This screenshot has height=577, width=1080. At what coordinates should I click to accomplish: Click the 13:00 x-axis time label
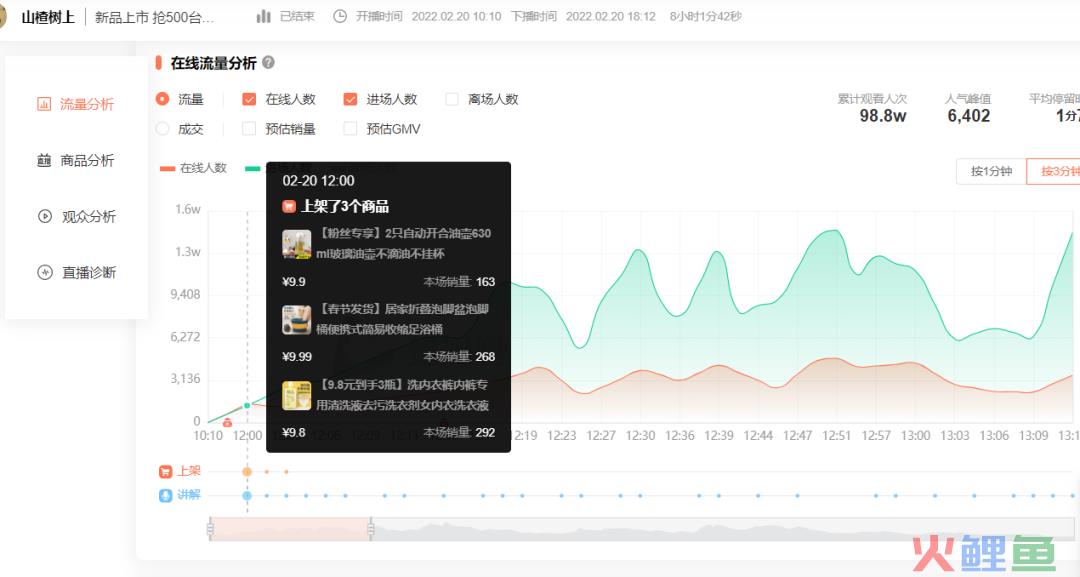915,436
